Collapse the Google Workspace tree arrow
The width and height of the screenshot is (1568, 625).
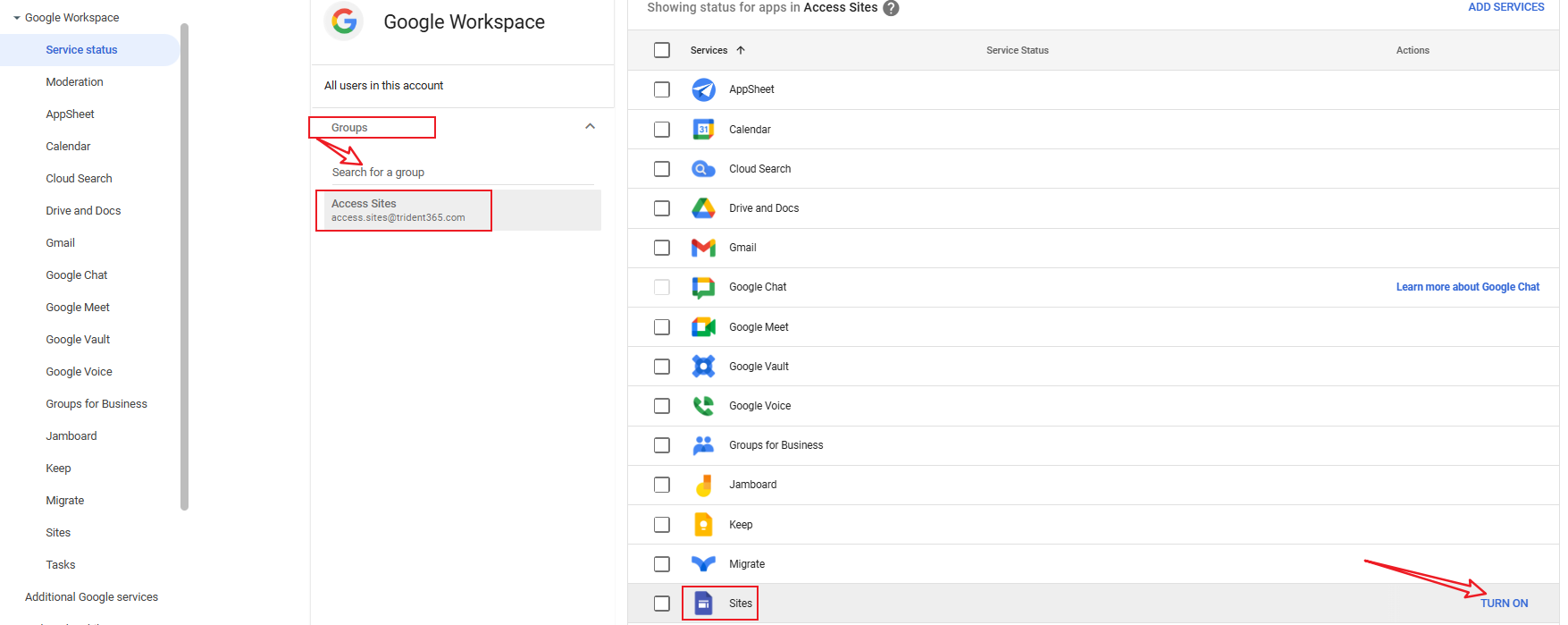[16, 18]
